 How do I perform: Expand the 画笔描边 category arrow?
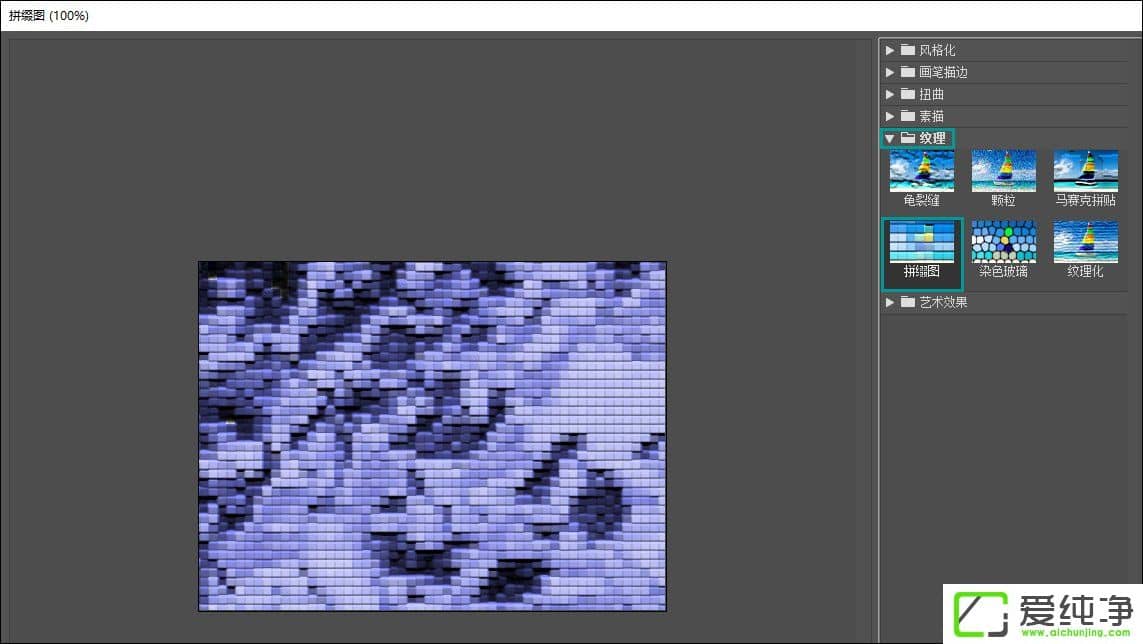(890, 72)
